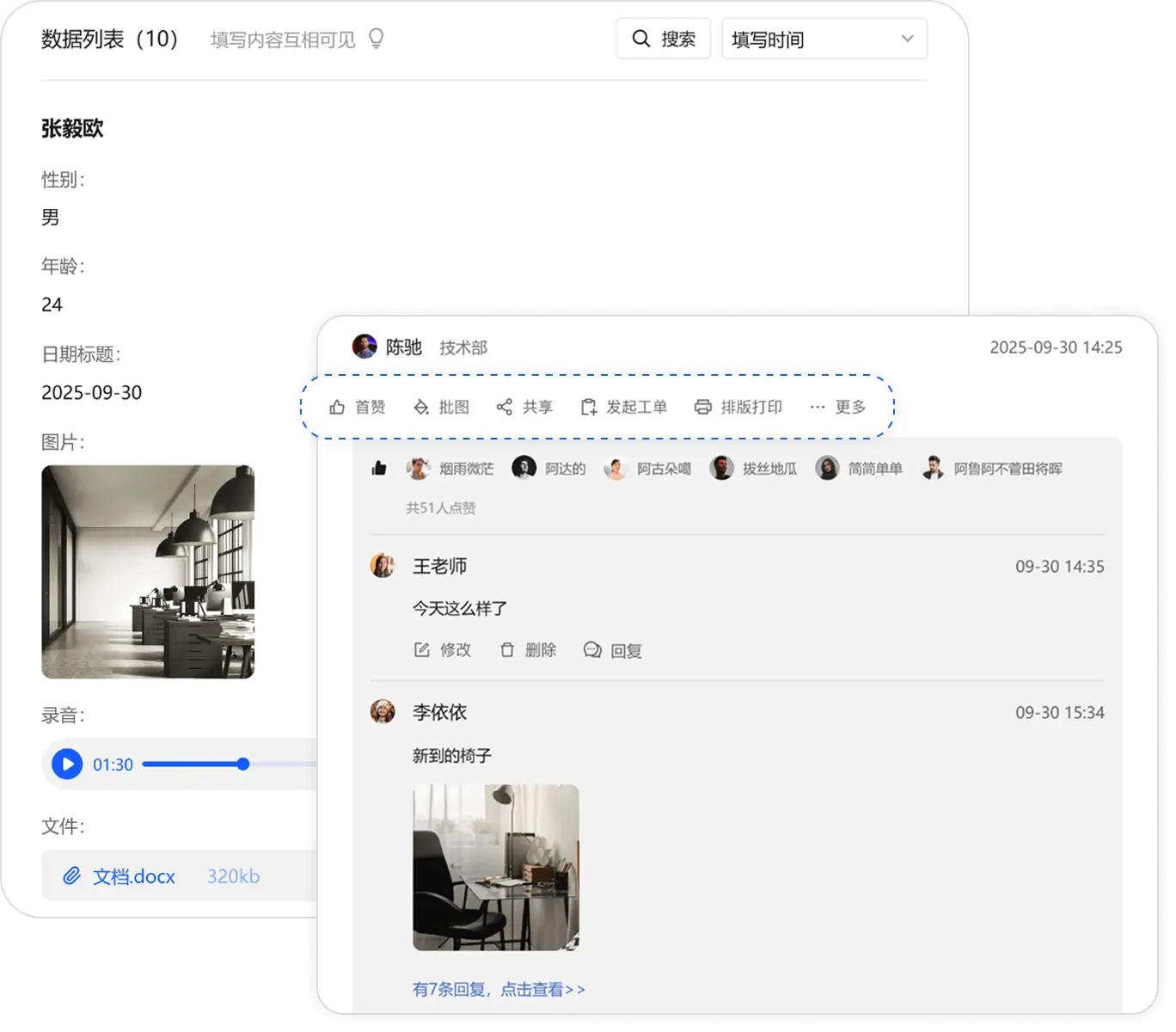Click 王老师 commenter name
The image size is (1176, 1032).
click(x=440, y=566)
